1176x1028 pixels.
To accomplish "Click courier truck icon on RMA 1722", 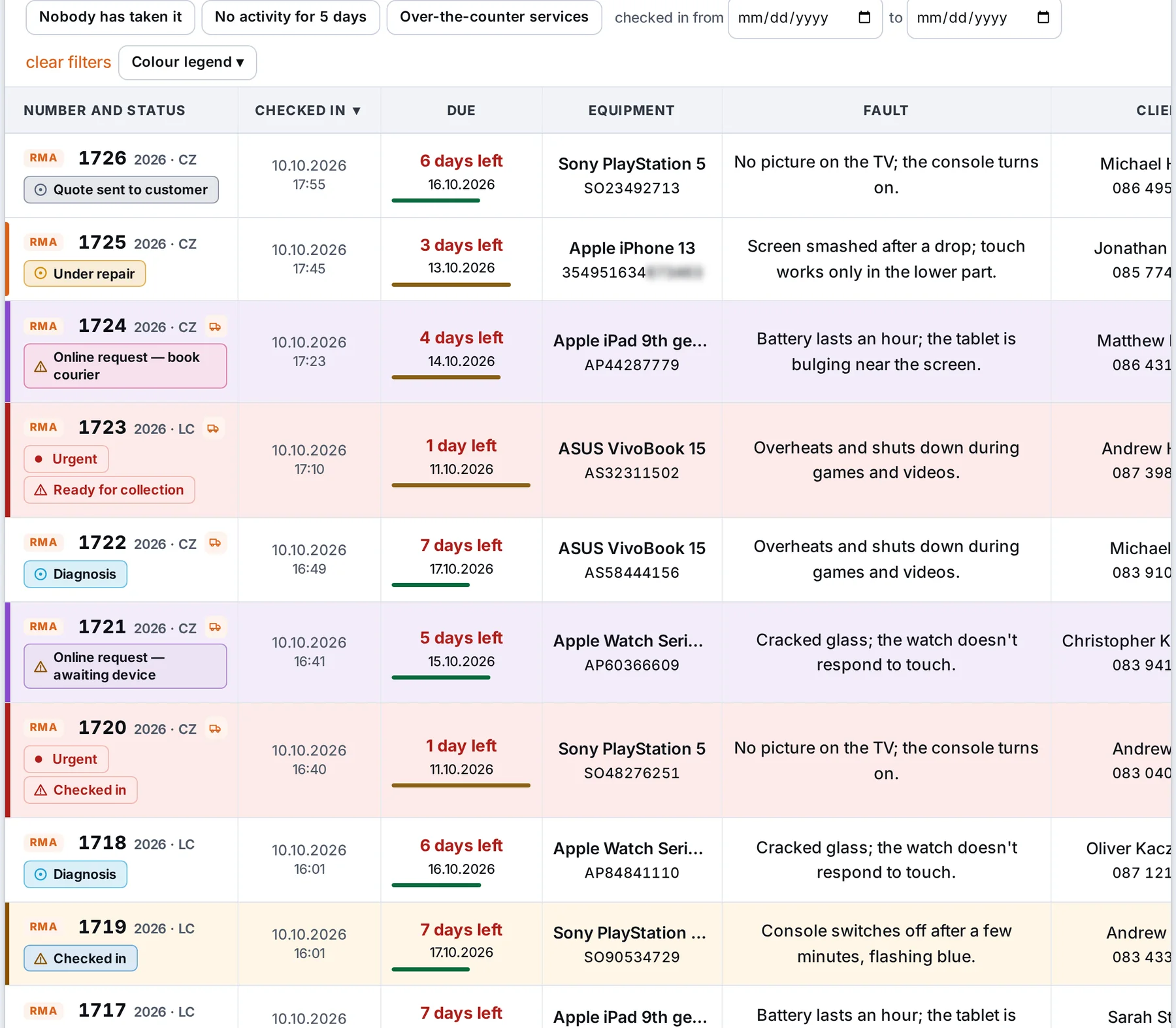I will 215,543.
